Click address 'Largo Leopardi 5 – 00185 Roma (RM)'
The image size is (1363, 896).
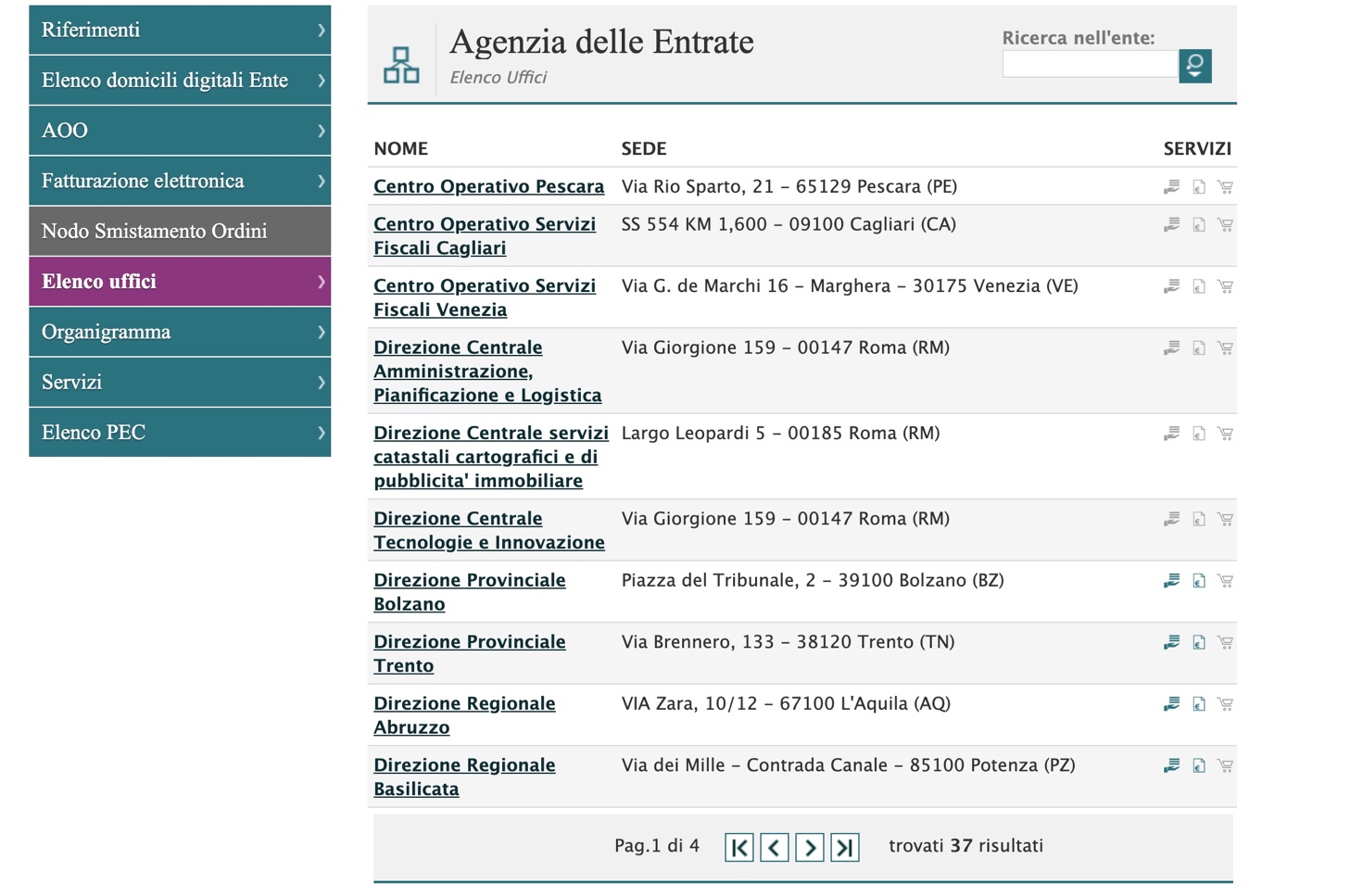(x=780, y=433)
